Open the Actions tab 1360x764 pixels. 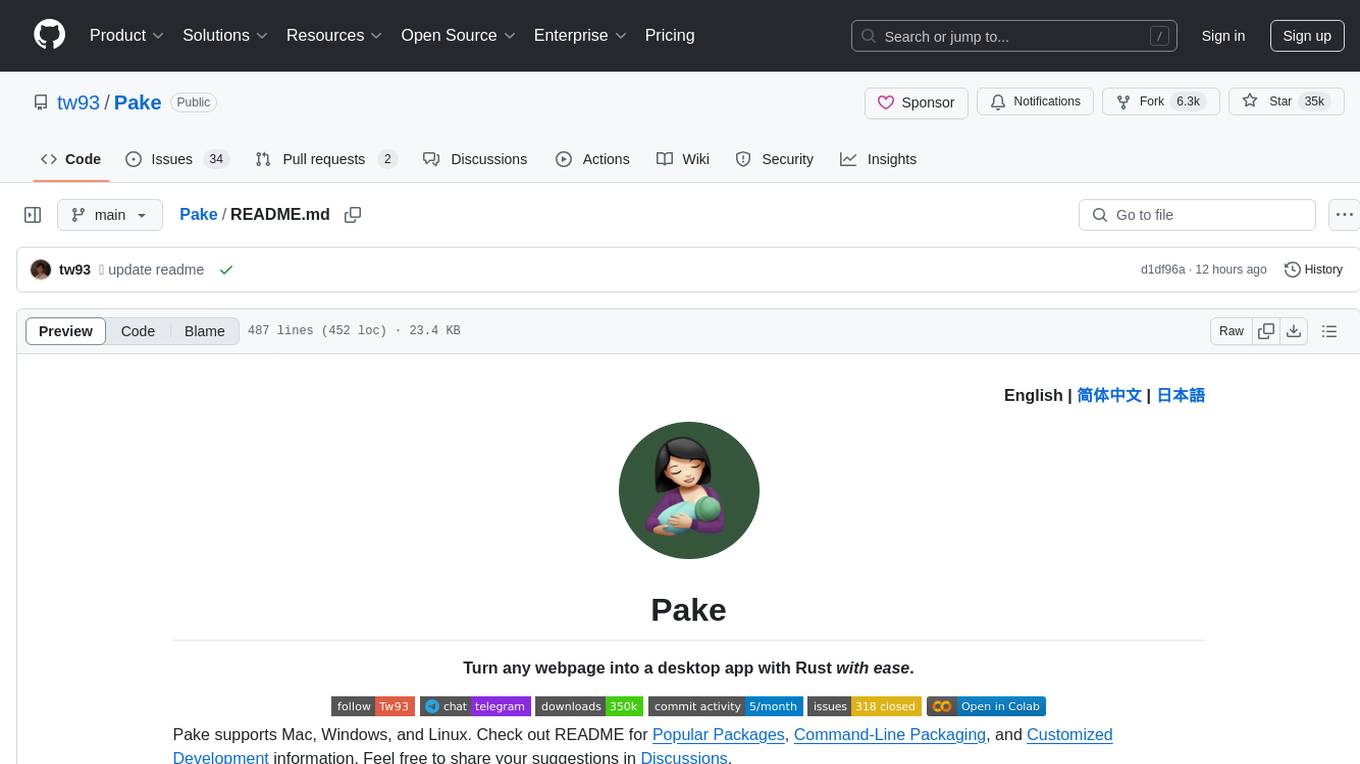click(592, 159)
